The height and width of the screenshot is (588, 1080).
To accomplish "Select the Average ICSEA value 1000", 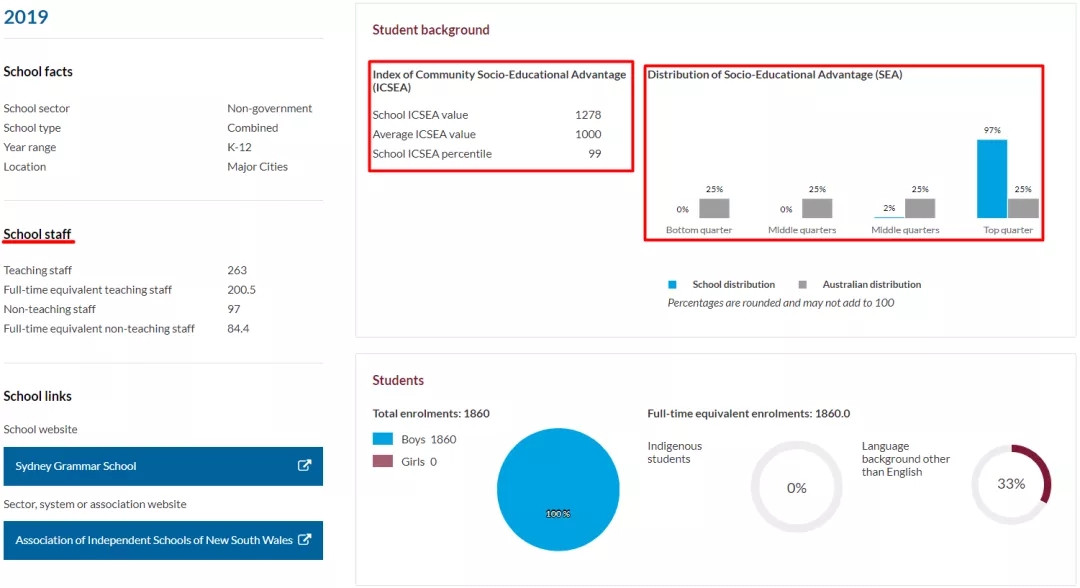I will [588, 134].
